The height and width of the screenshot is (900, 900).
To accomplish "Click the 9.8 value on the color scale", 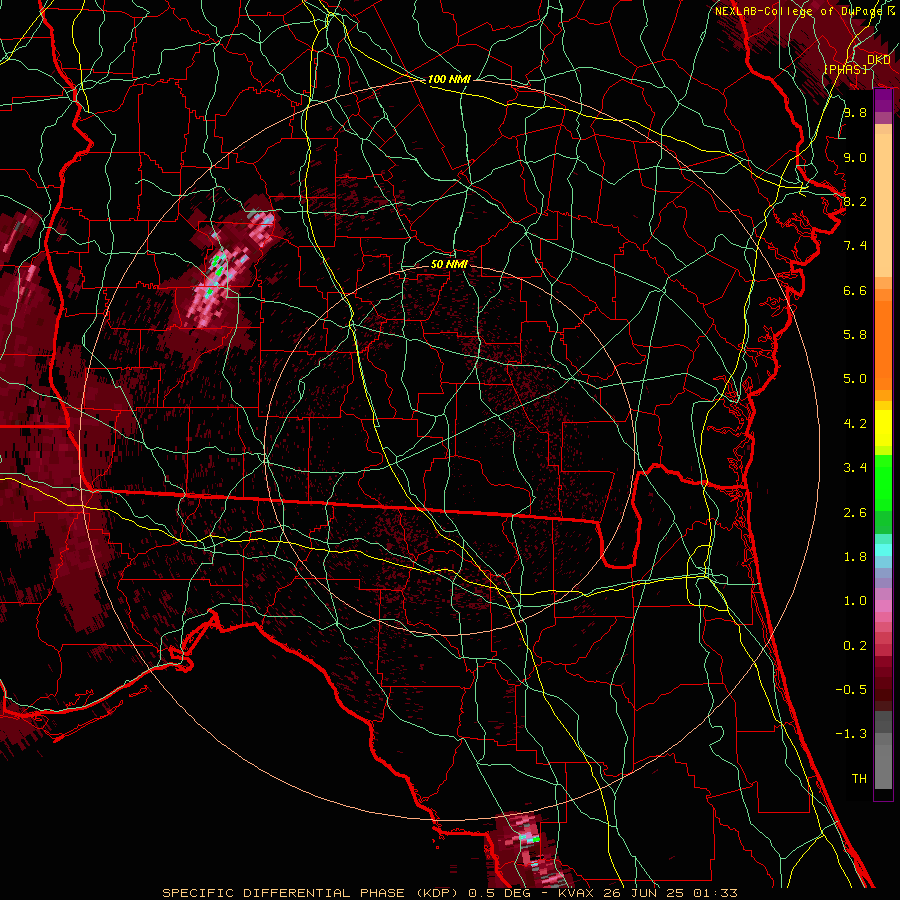I will point(855,112).
